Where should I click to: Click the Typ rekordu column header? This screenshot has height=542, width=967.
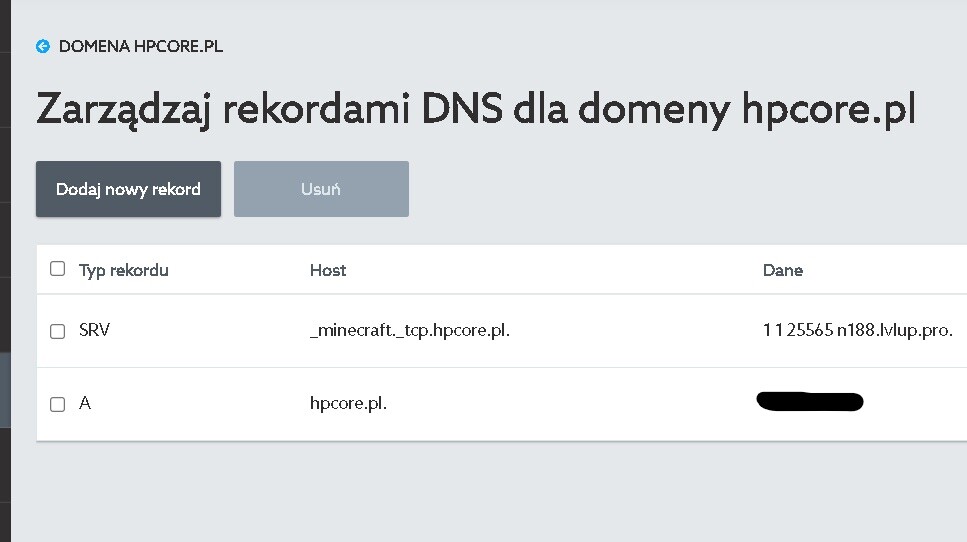pos(124,270)
